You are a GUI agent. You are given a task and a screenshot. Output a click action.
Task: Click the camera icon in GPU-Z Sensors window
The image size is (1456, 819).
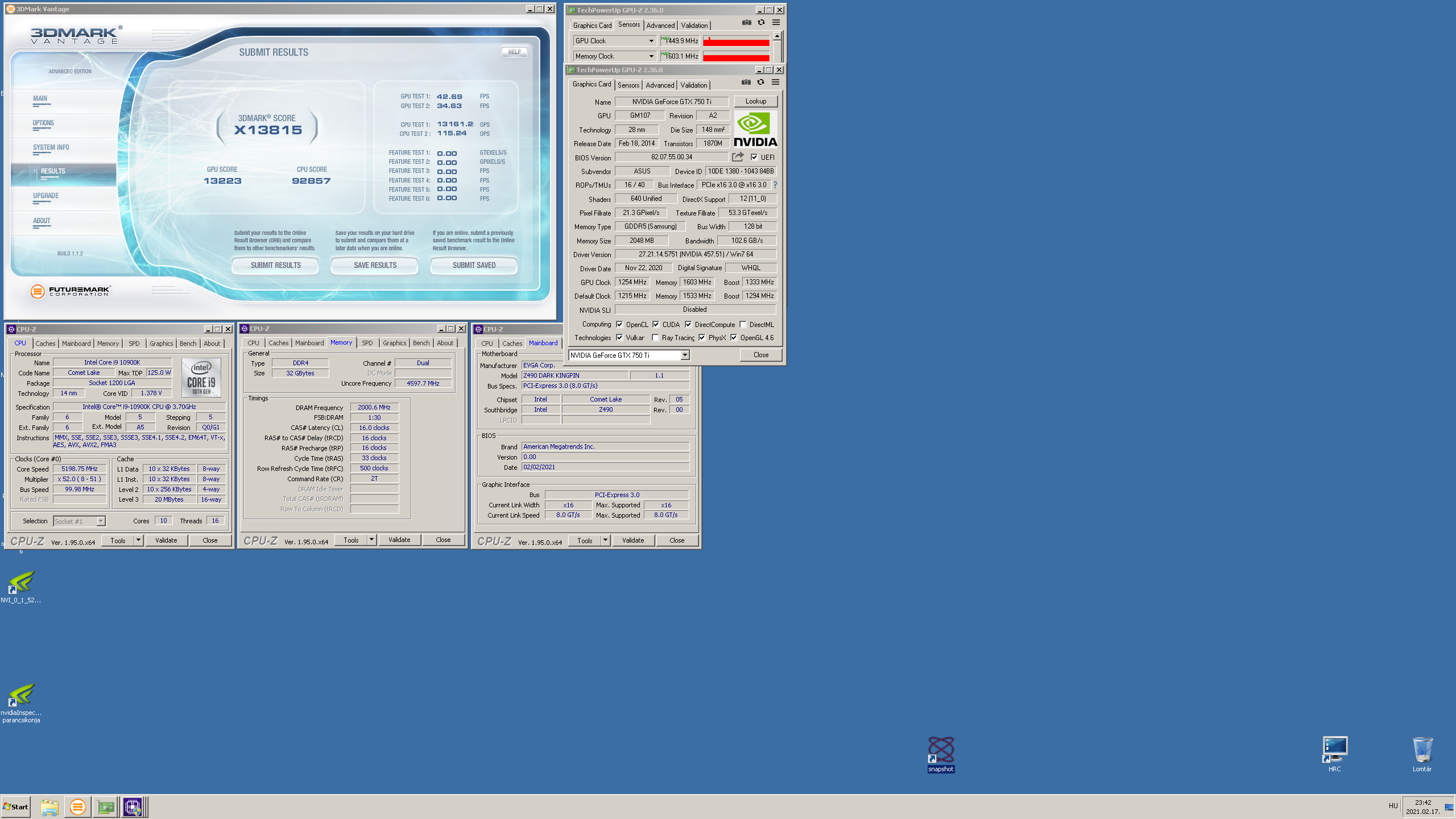pyautogui.click(x=746, y=22)
